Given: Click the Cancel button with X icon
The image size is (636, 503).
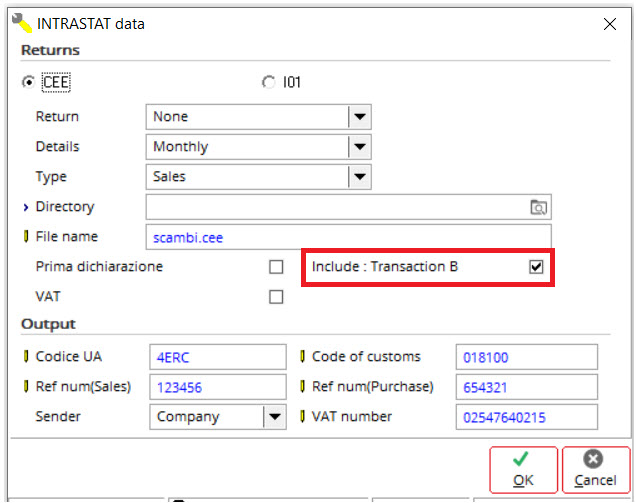Looking at the screenshot, I should point(596,470).
